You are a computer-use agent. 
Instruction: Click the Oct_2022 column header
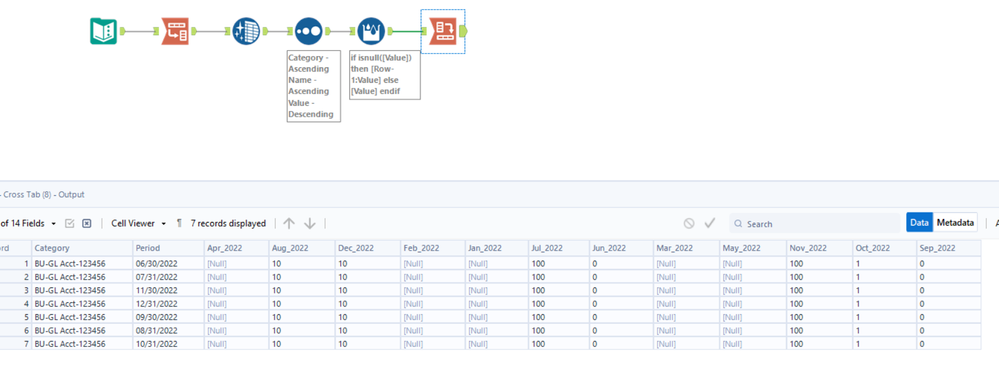(x=884, y=248)
